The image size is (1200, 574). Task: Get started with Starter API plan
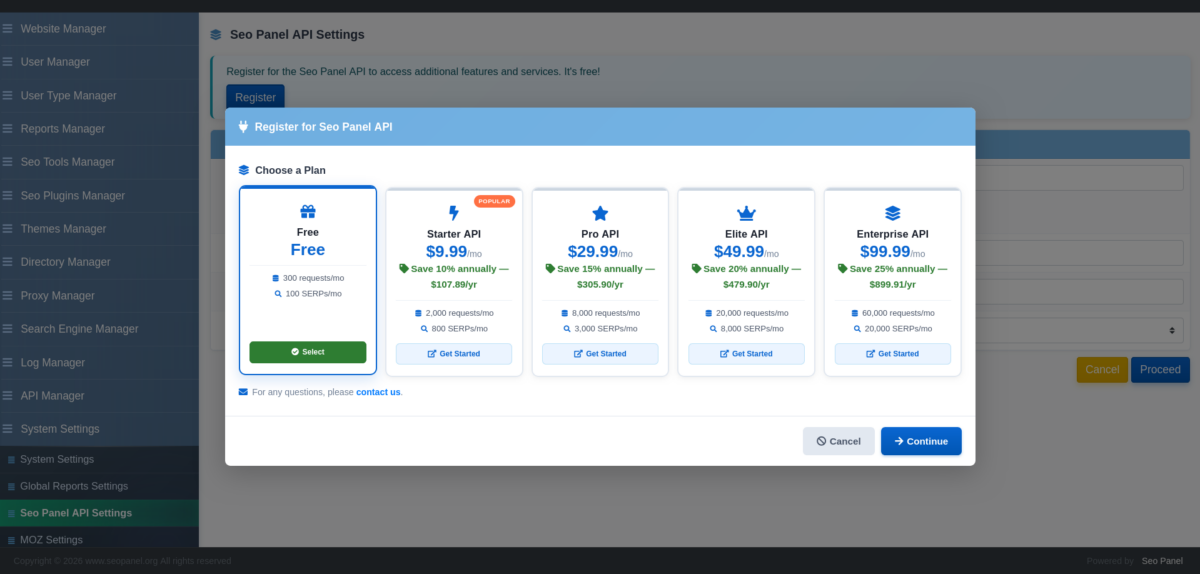pyautogui.click(x=454, y=354)
